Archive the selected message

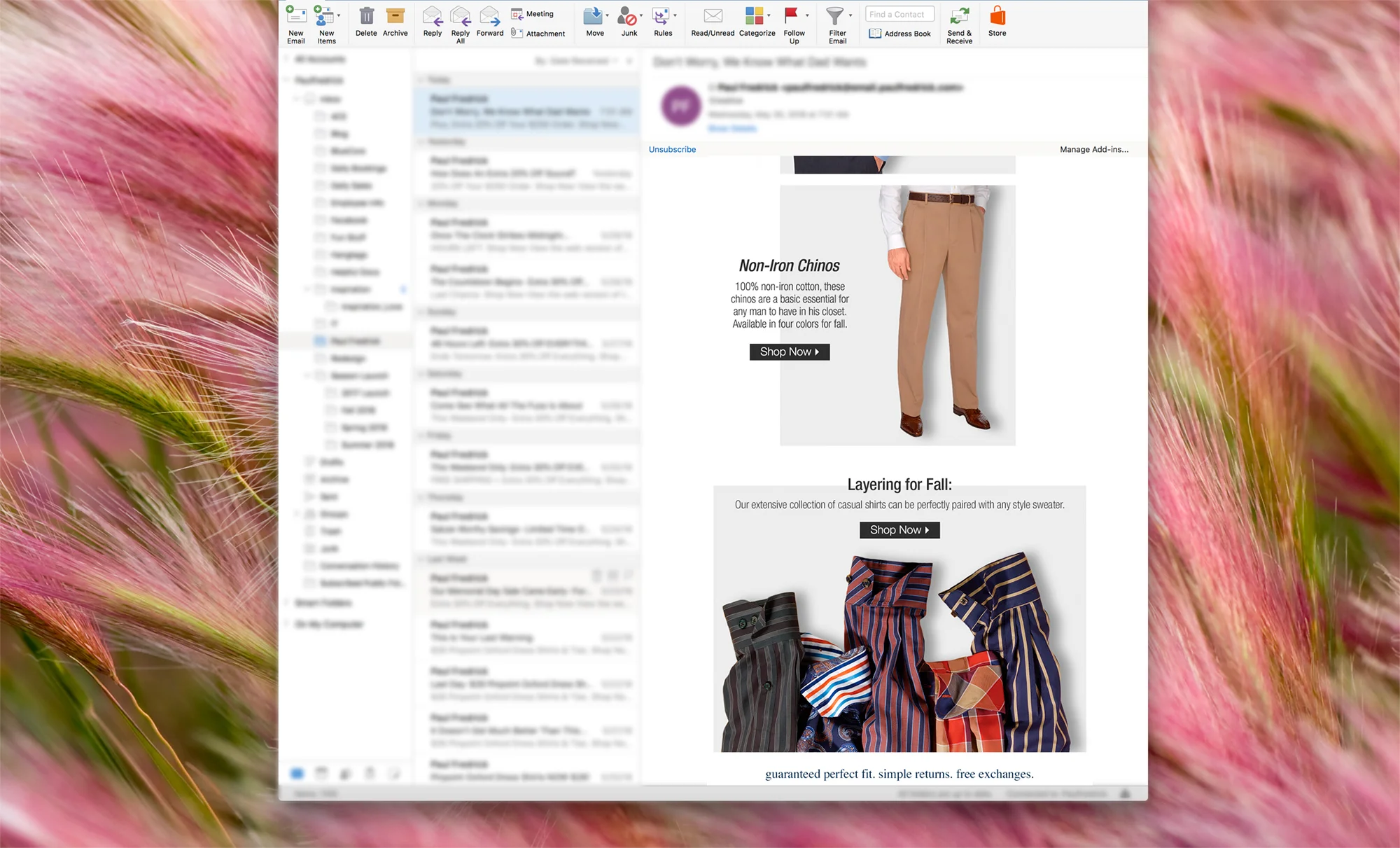tap(395, 22)
